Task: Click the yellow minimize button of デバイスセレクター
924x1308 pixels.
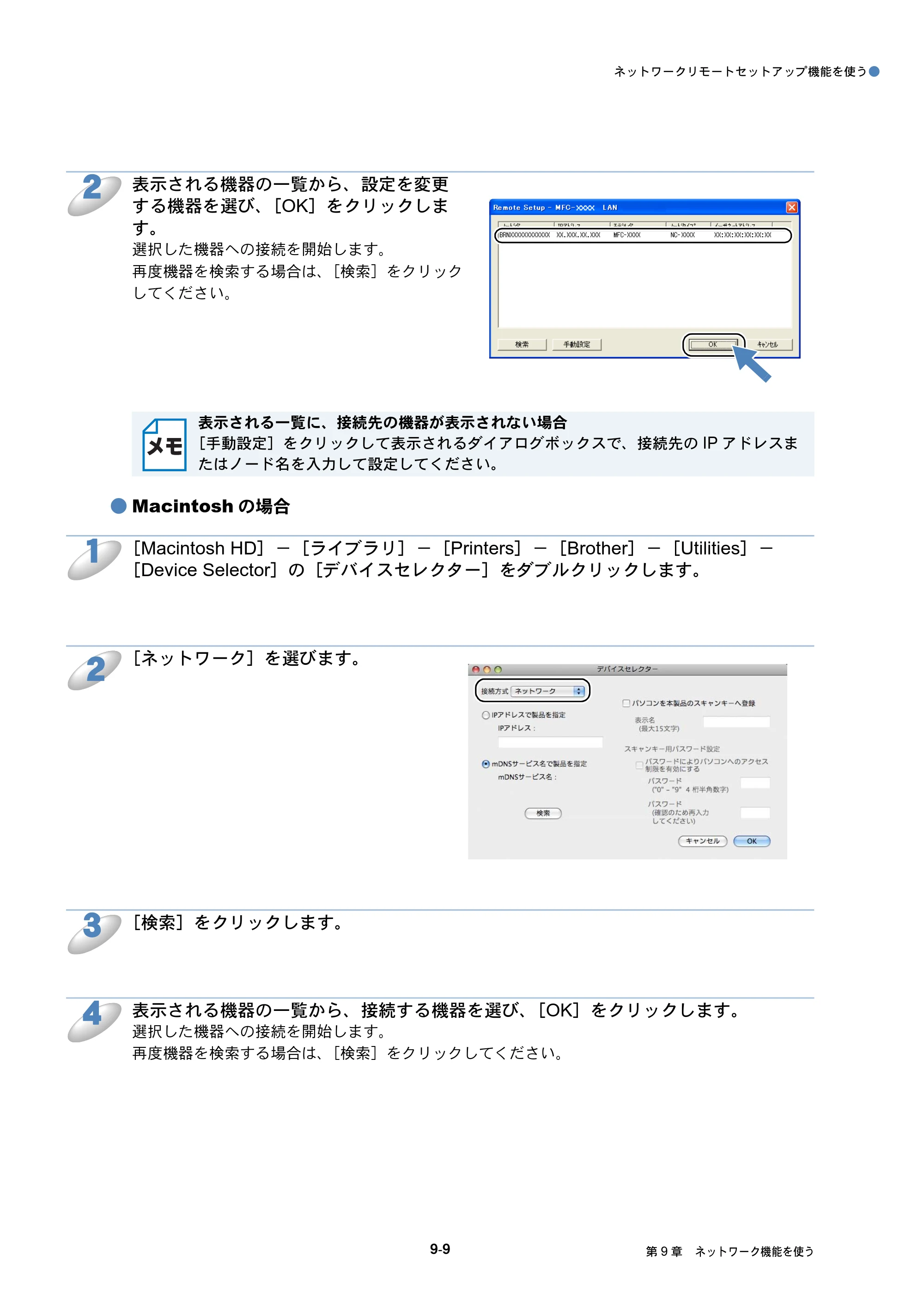Action: coord(486,669)
